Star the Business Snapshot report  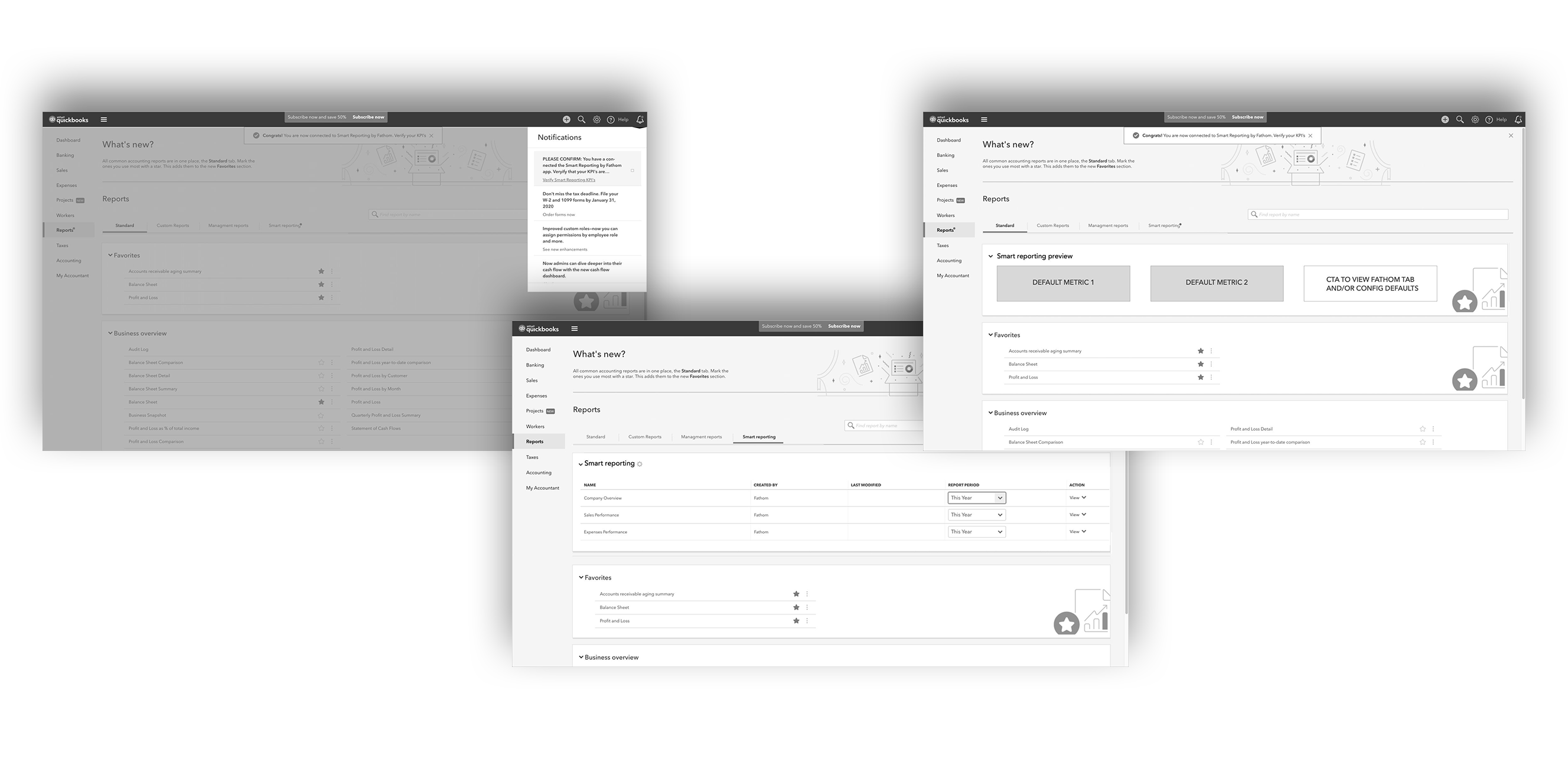321,416
